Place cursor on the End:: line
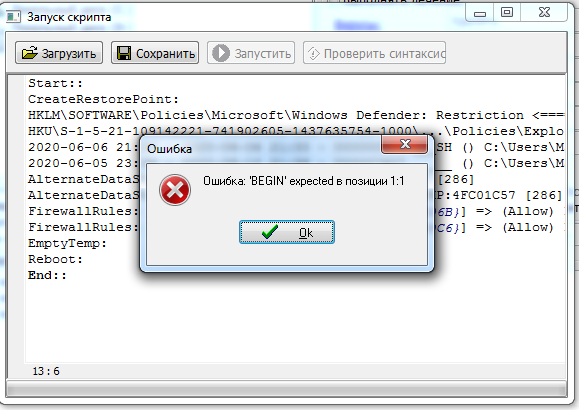 (47, 275)
